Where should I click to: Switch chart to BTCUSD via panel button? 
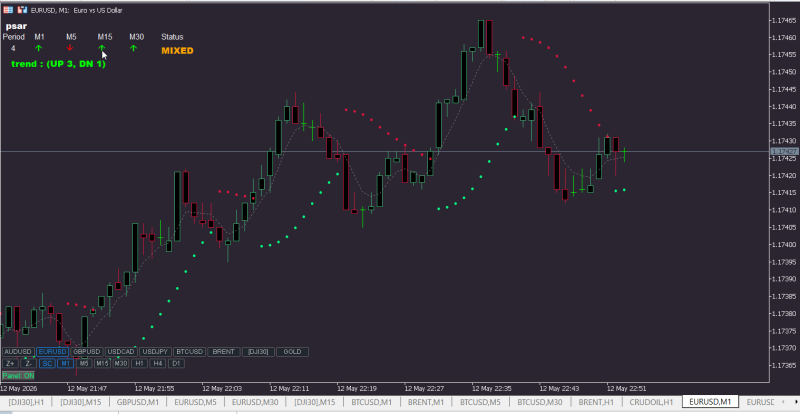pyautogui.click(x=189, y=352)
